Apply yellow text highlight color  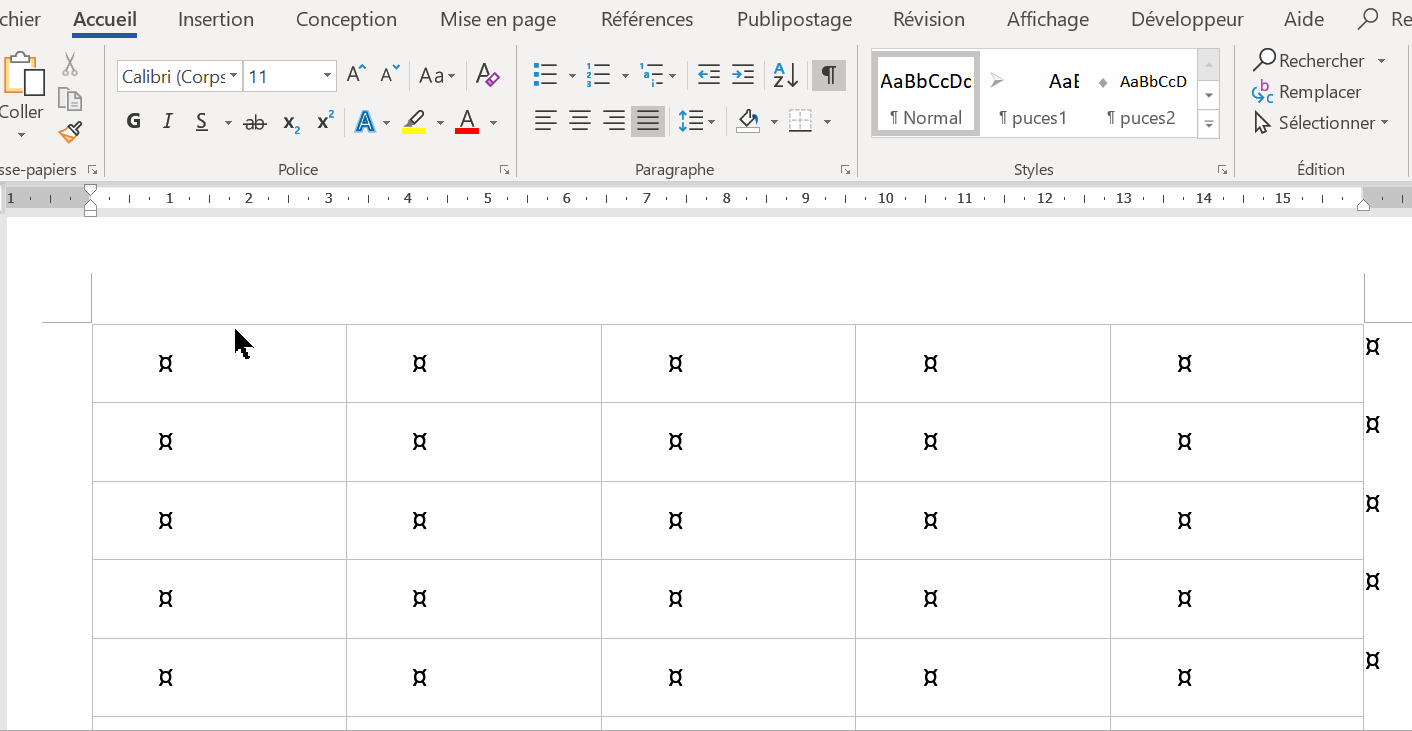414,122
